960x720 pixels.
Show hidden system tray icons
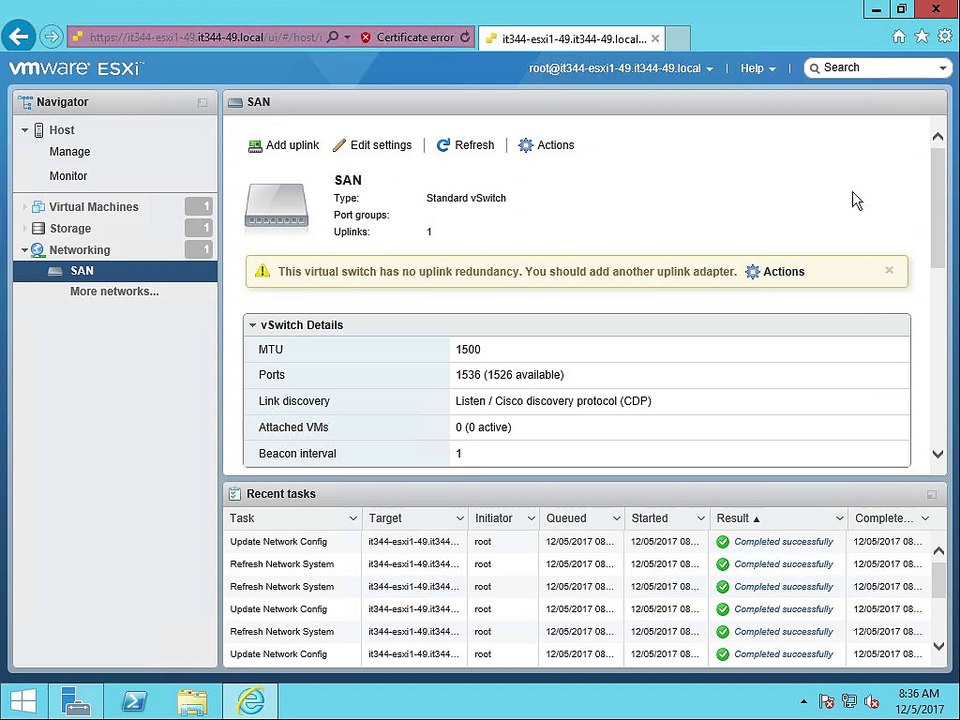click(x=804, y=702)
